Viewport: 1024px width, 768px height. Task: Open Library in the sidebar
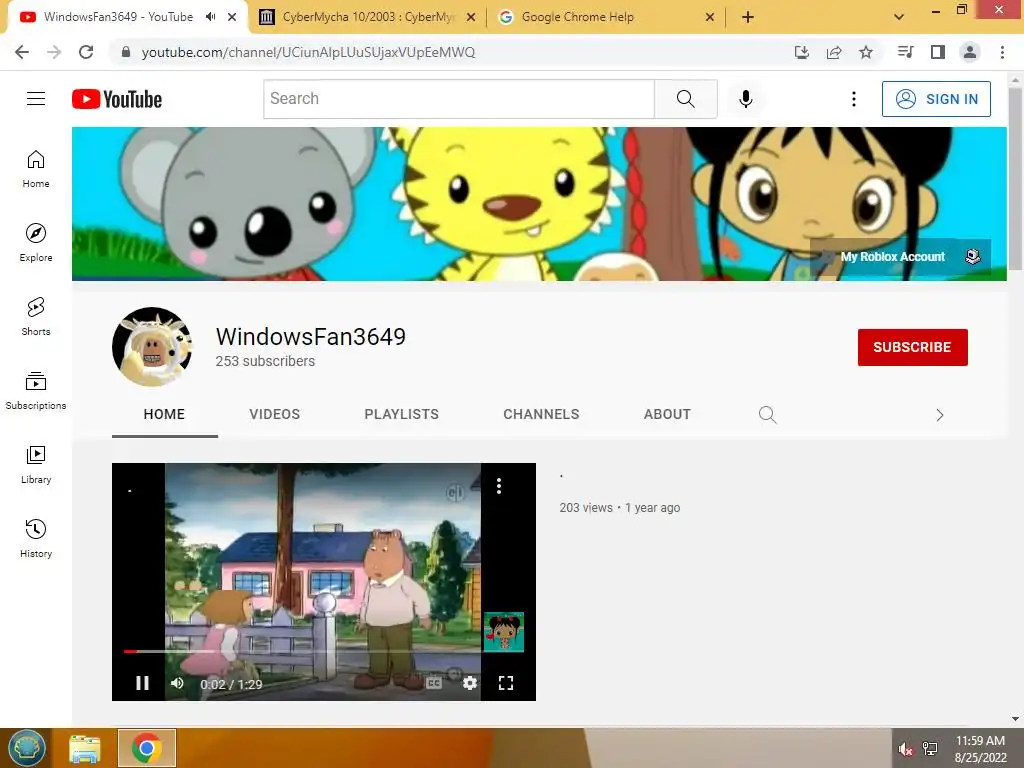tap(36, 464)
